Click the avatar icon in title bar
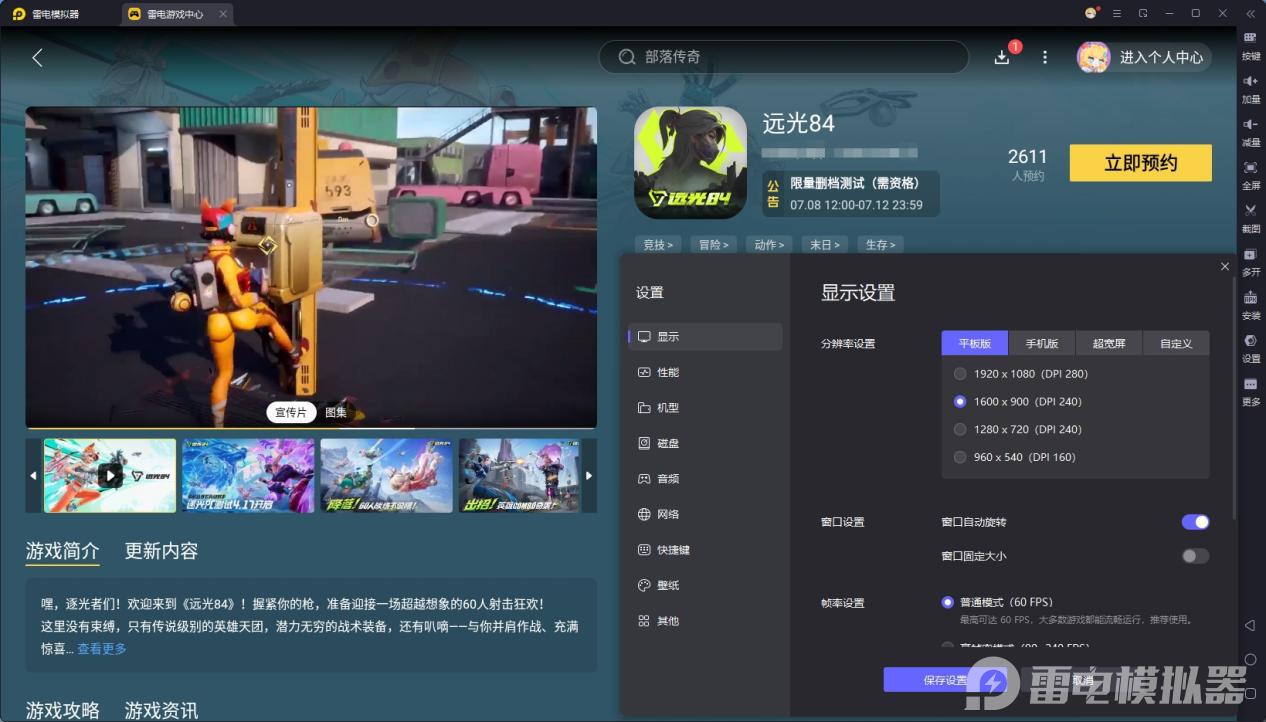This screenshot has height=722, width=1266. [x=1091, y=13]
